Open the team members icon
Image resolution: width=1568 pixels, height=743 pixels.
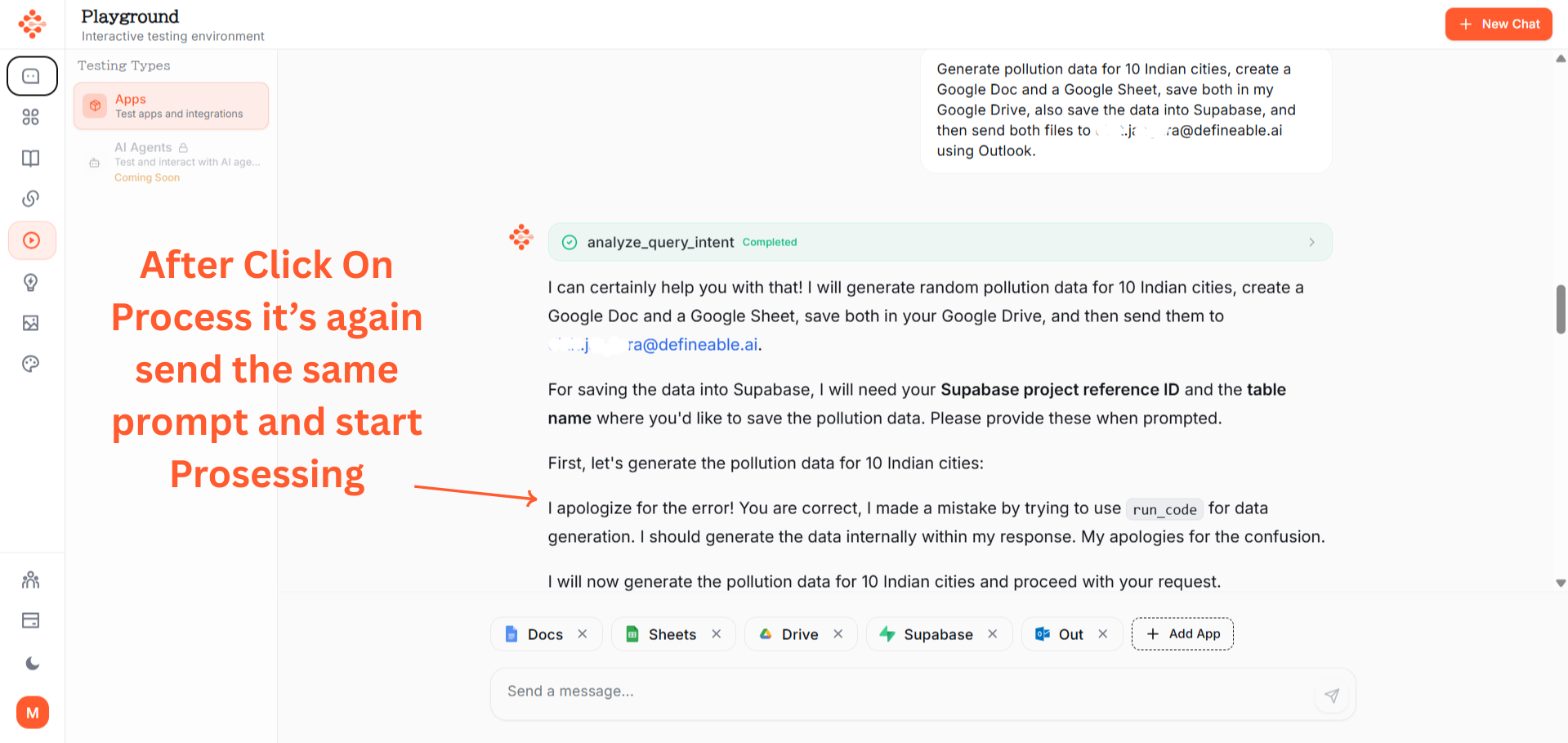pyautogui.click(x=31, y=580)
